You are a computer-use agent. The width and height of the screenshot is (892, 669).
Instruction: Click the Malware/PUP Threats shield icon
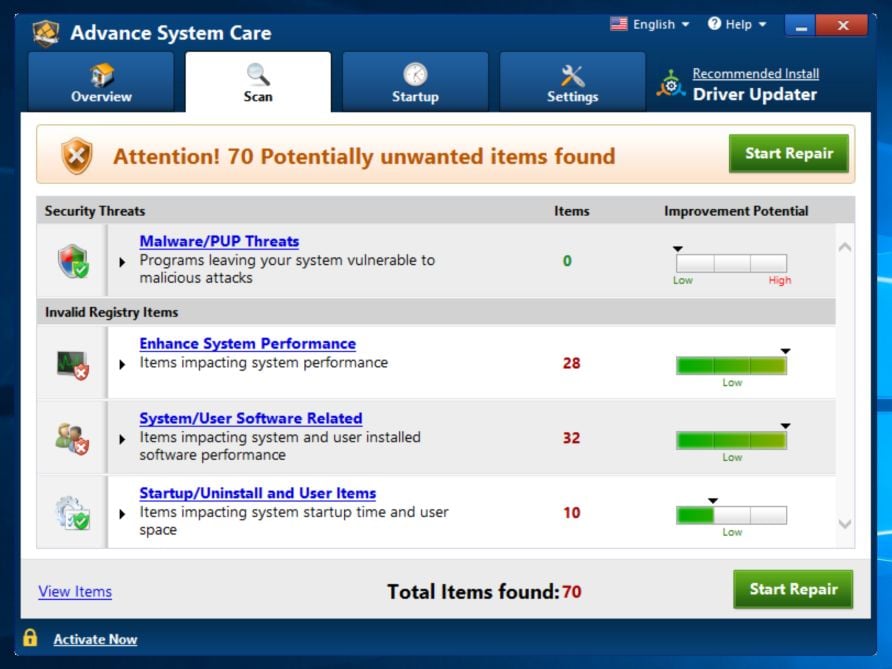click(x=73, y=261)
